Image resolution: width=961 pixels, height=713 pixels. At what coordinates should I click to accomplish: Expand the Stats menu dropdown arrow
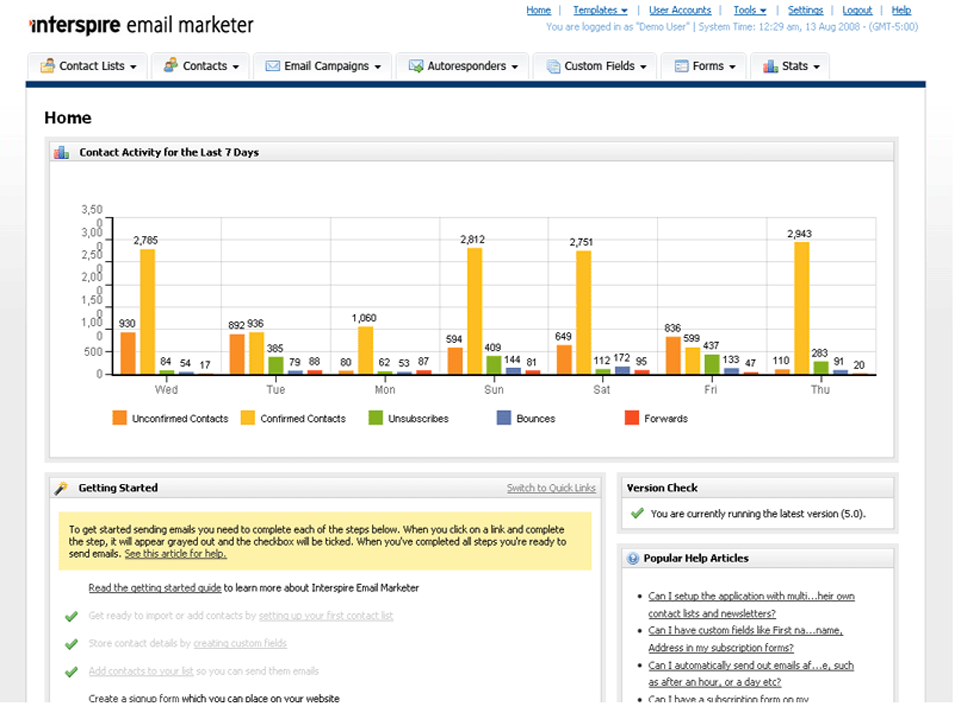tap(817, 67)
